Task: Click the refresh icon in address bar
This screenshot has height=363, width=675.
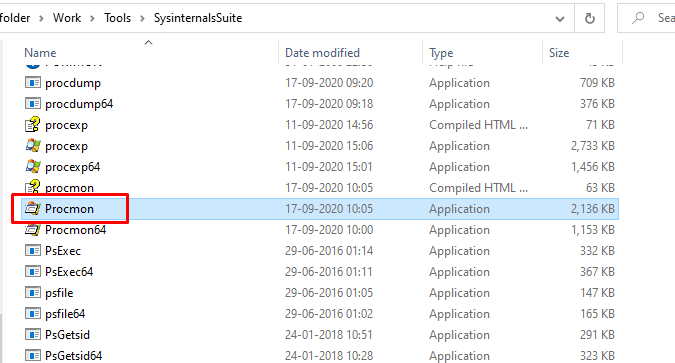Action: (590, 18)
